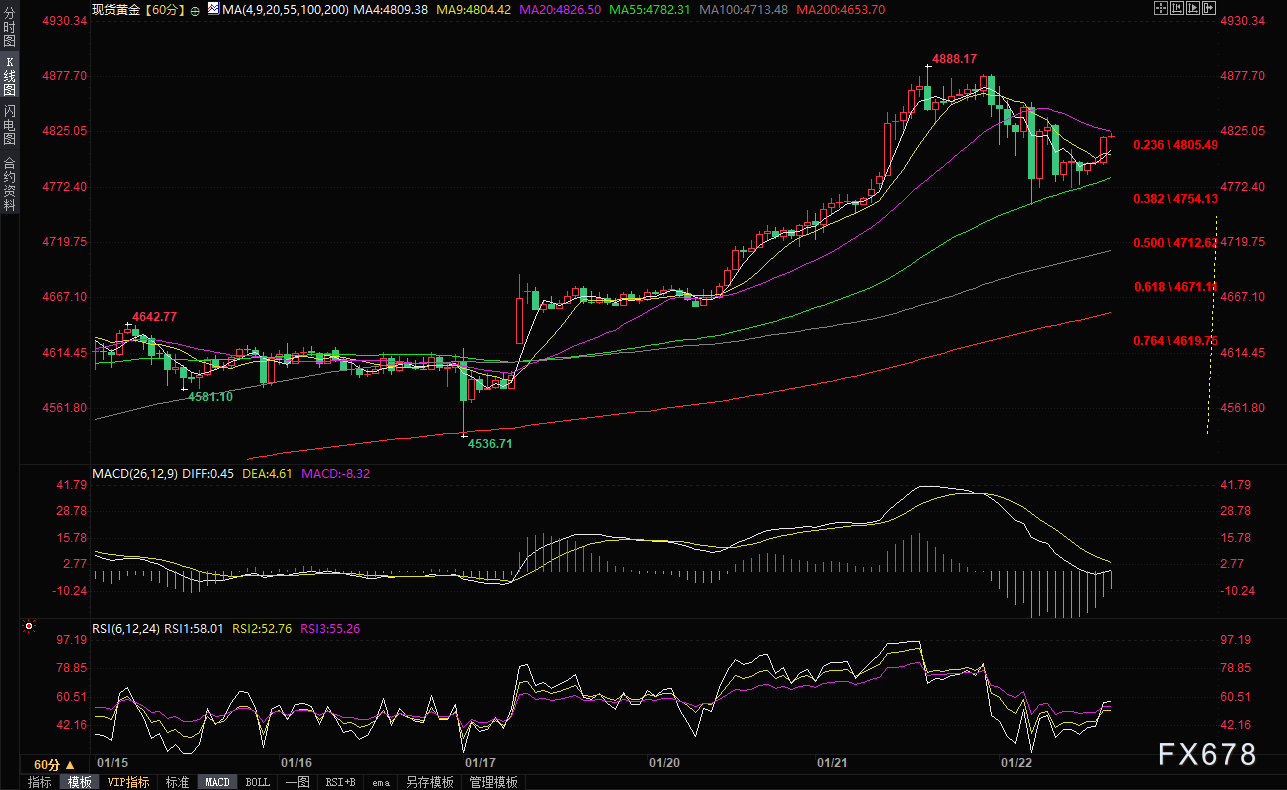Click the 4642.77 price label

click(x=154, y=316)
